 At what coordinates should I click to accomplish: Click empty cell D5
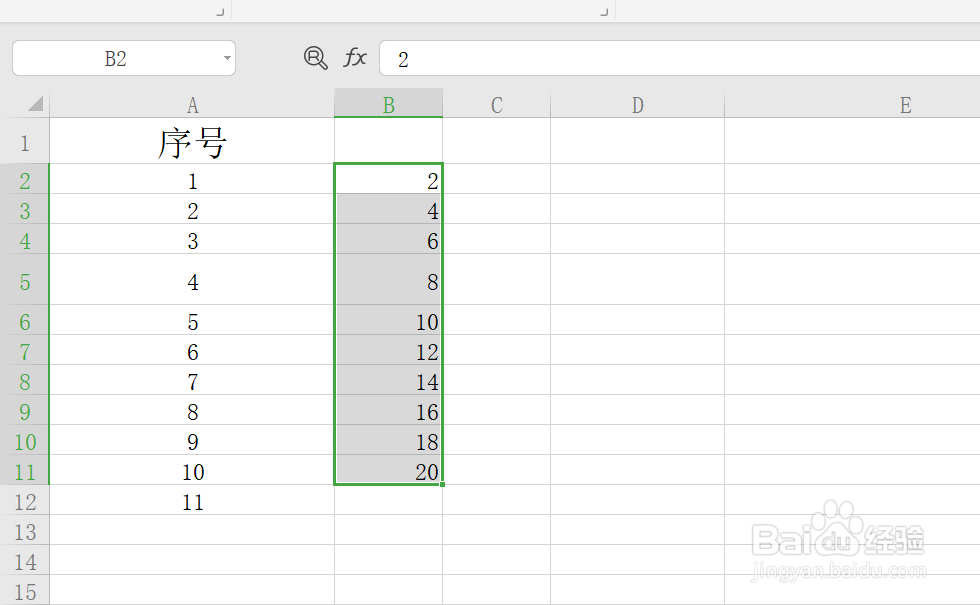click(638, 280)
